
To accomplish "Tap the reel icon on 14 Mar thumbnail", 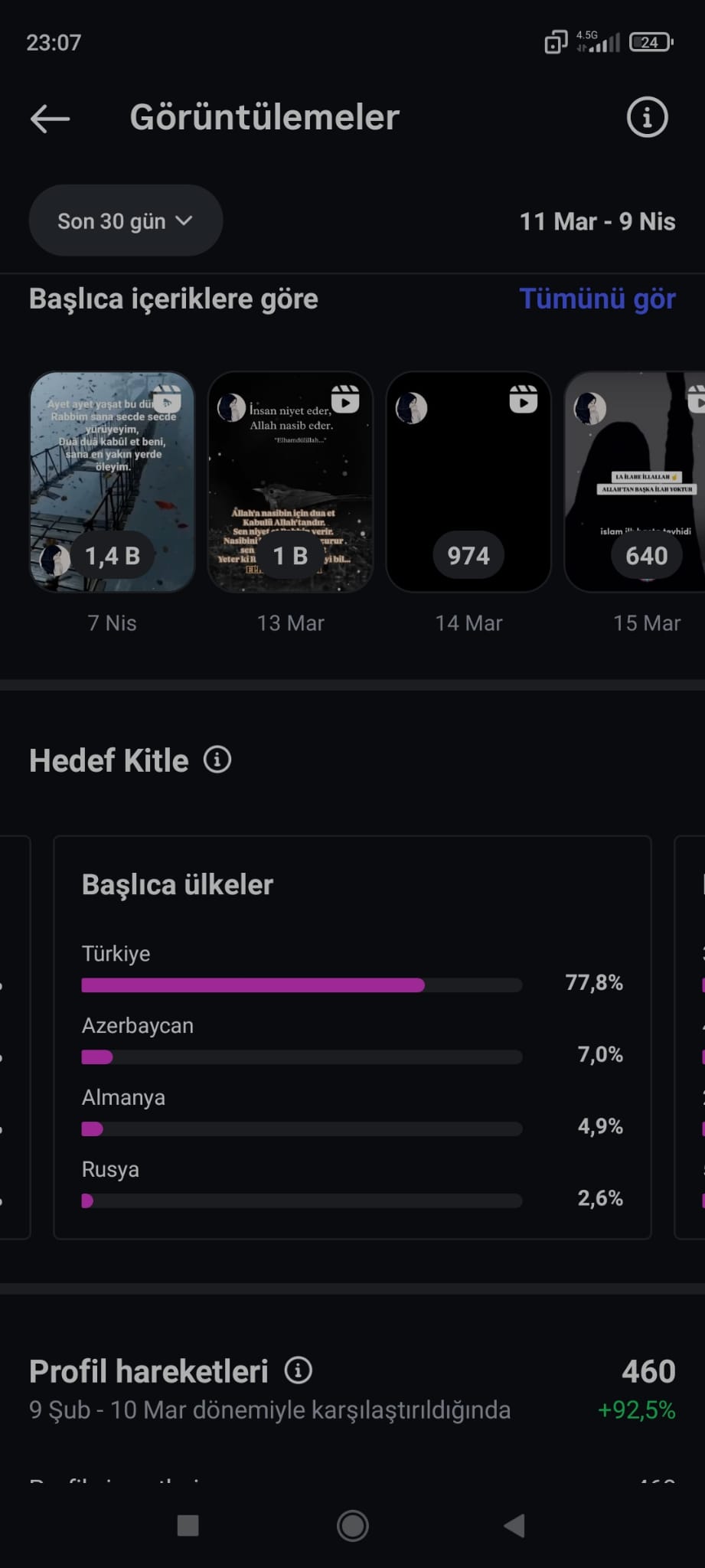I will 524,399.
